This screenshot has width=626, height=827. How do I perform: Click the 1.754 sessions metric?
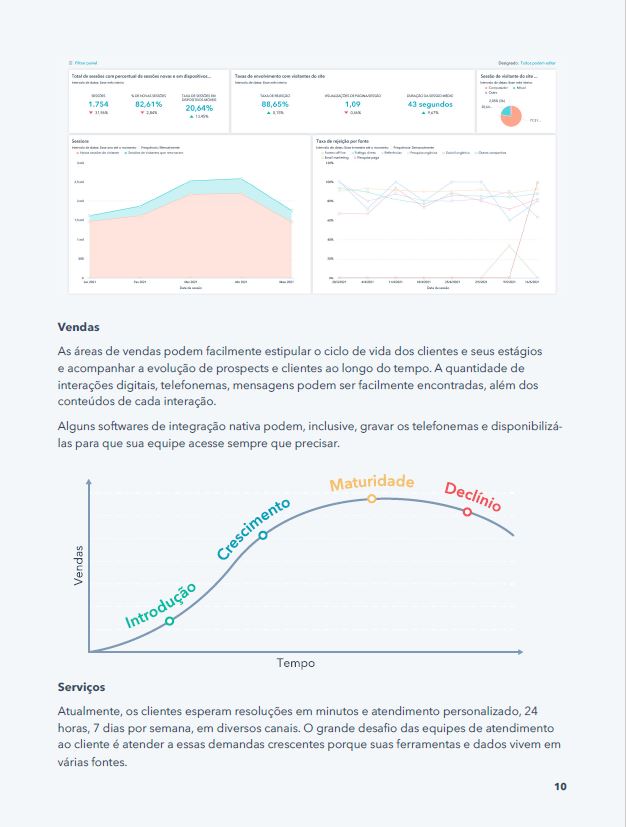(x=98, y=104)
